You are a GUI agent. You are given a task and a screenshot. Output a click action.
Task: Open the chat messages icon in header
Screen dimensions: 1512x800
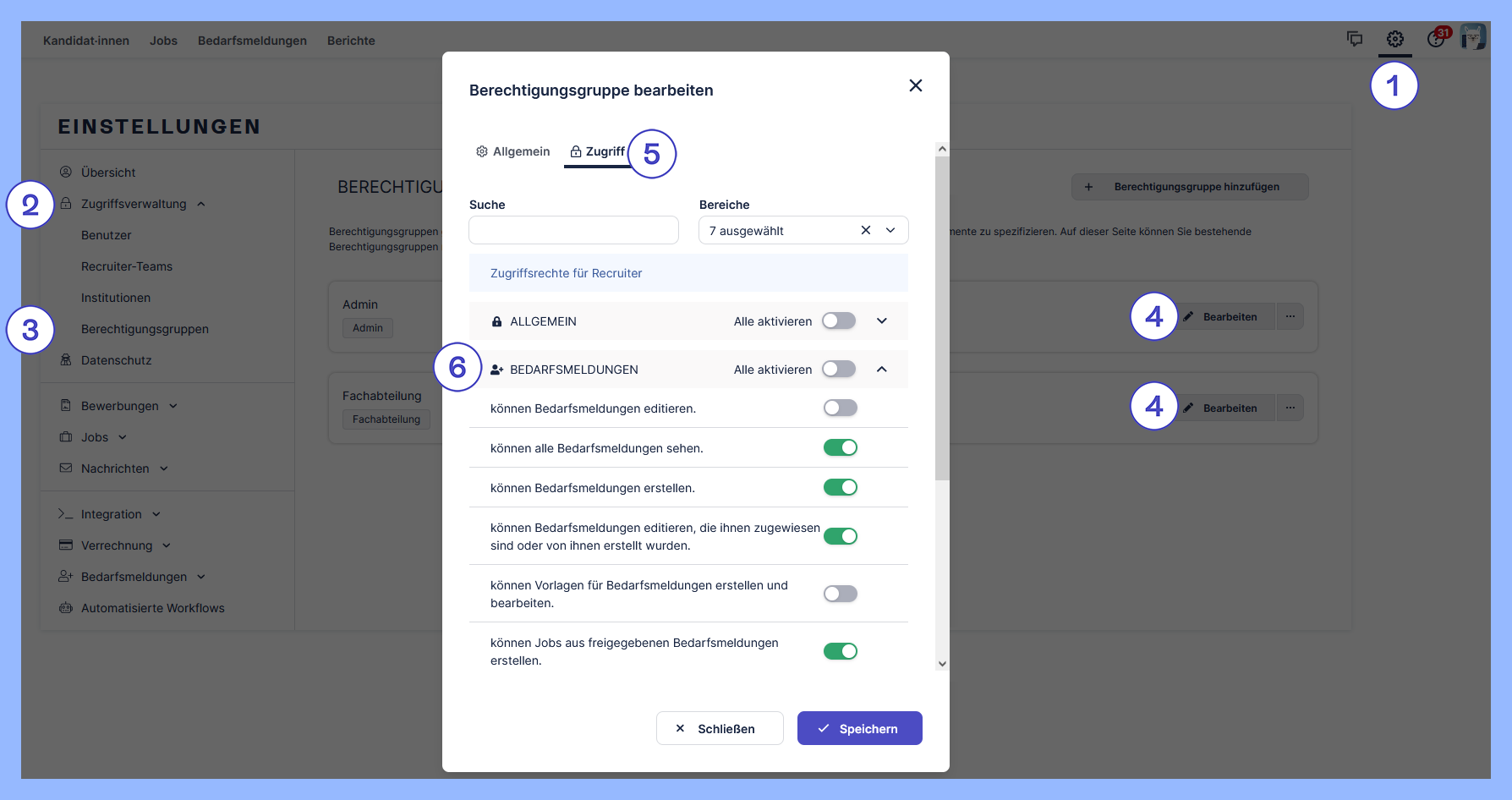[1355, 39]
